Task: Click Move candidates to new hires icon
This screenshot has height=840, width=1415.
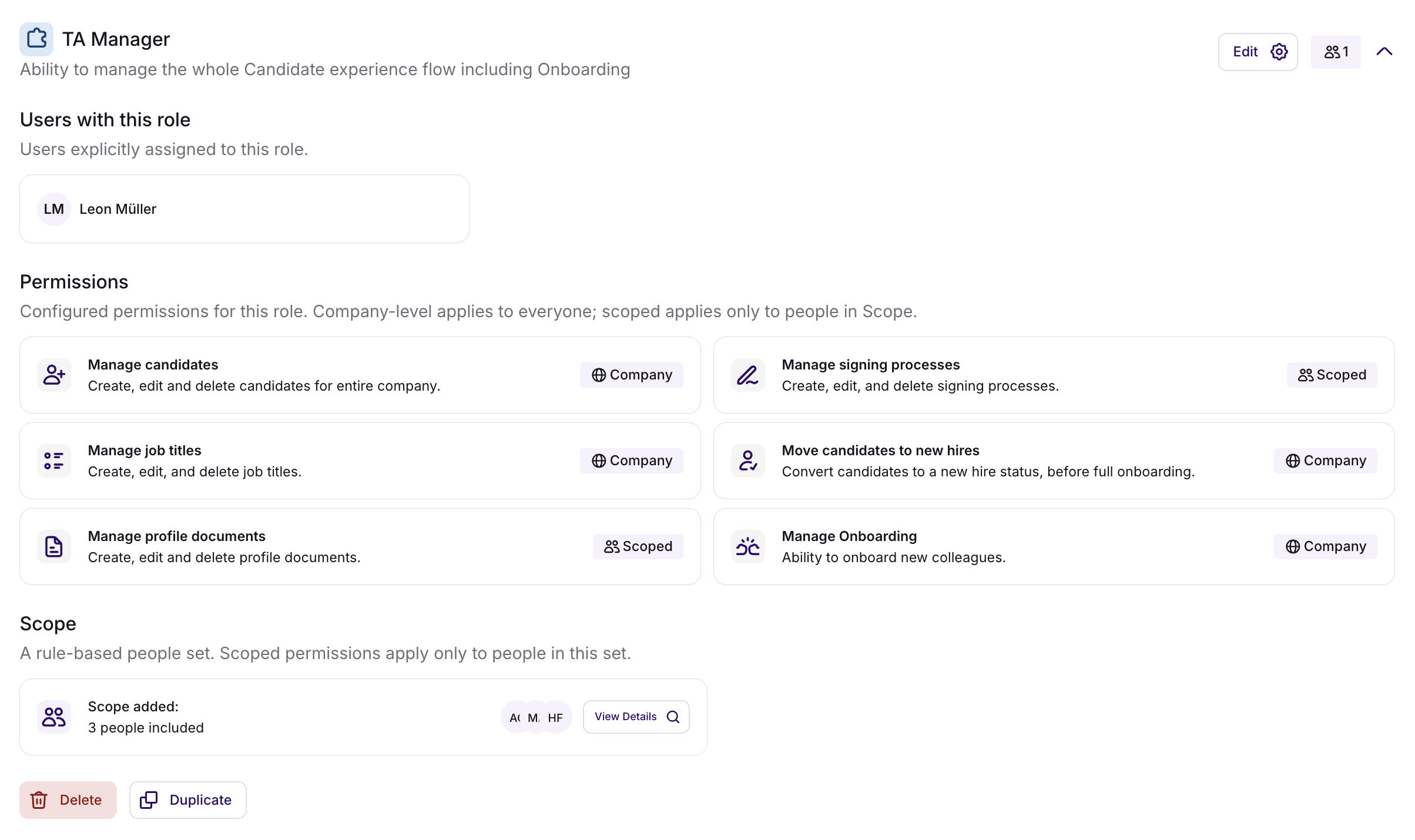Action: point(747,461)
